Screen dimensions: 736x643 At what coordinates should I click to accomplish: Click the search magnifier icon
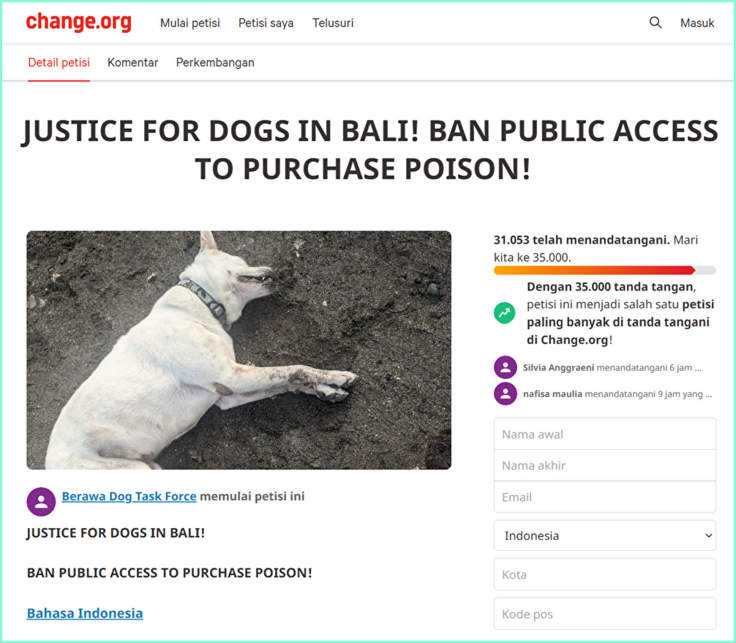pyautogui.click(x=655, y=23)
